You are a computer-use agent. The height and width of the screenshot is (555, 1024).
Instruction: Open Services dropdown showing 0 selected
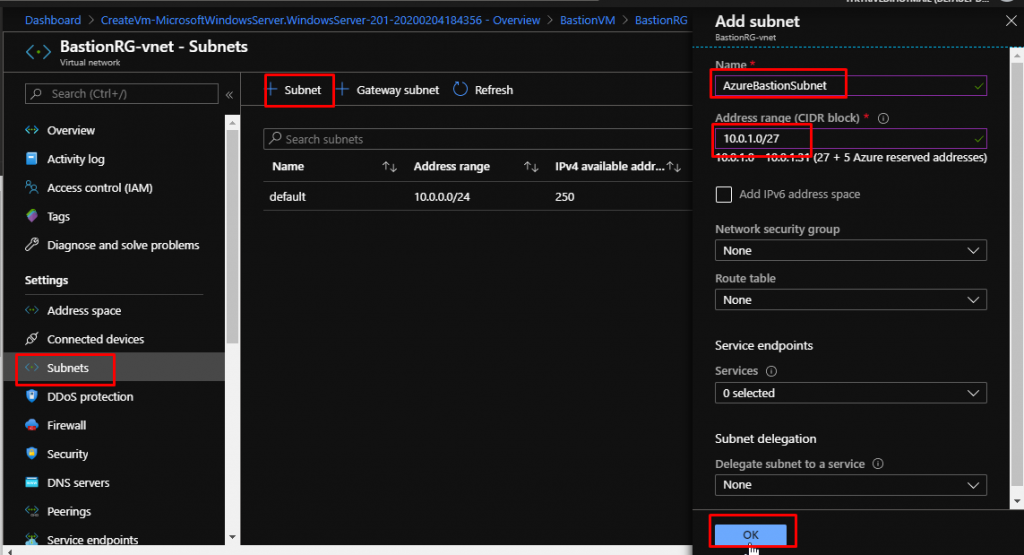[850, 393]
